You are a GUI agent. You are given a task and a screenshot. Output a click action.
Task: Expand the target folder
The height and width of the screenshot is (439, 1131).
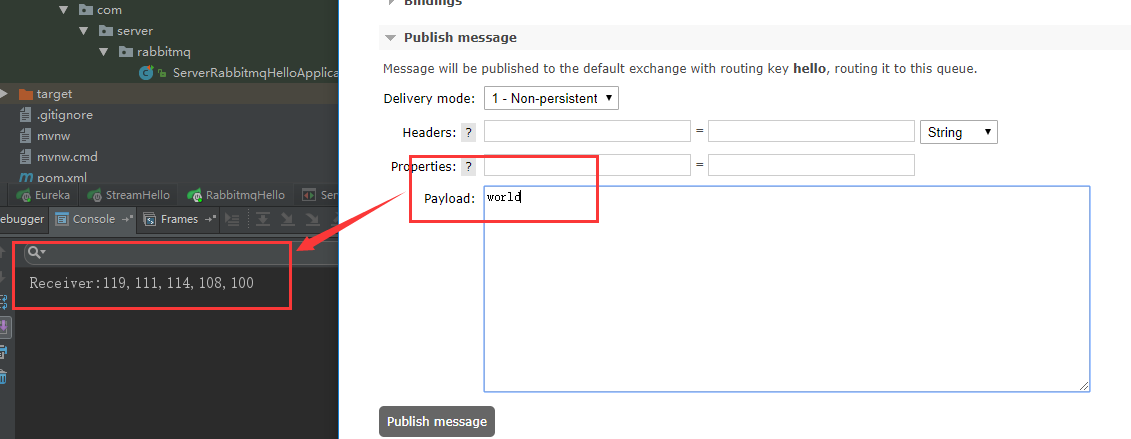pos(4,94)
